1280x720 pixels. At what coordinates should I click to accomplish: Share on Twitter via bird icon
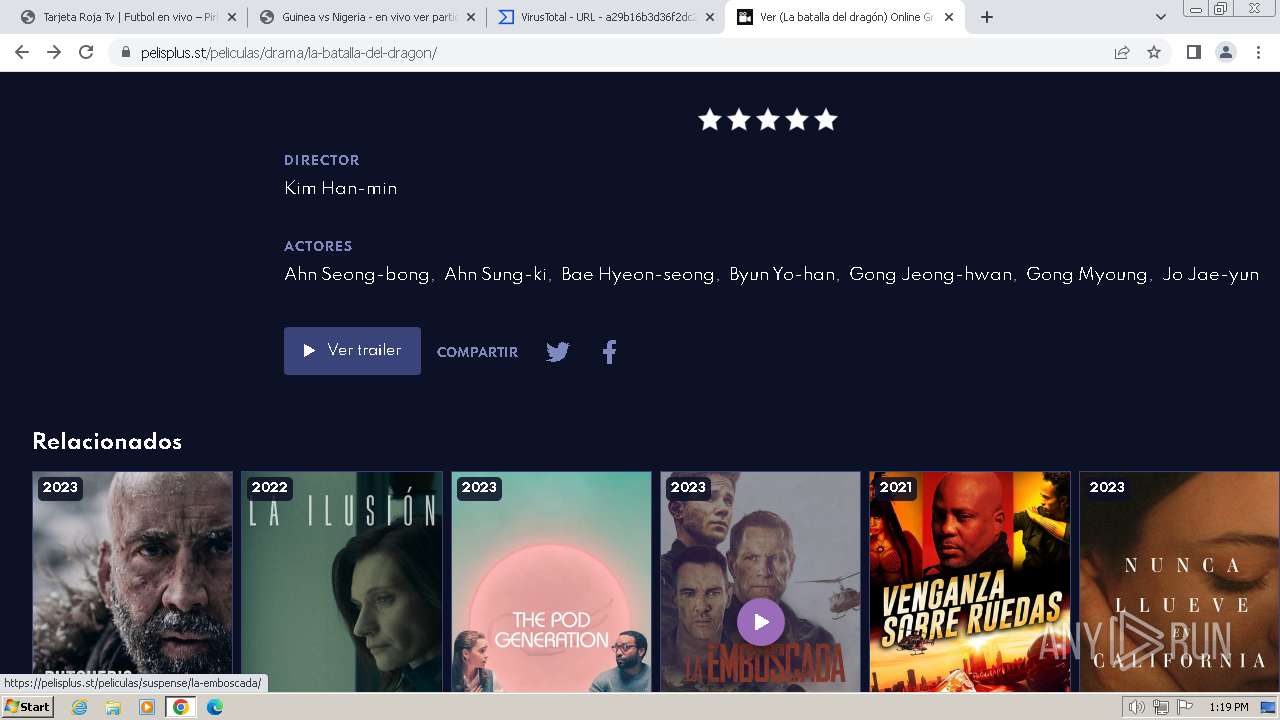click(558, 352)
